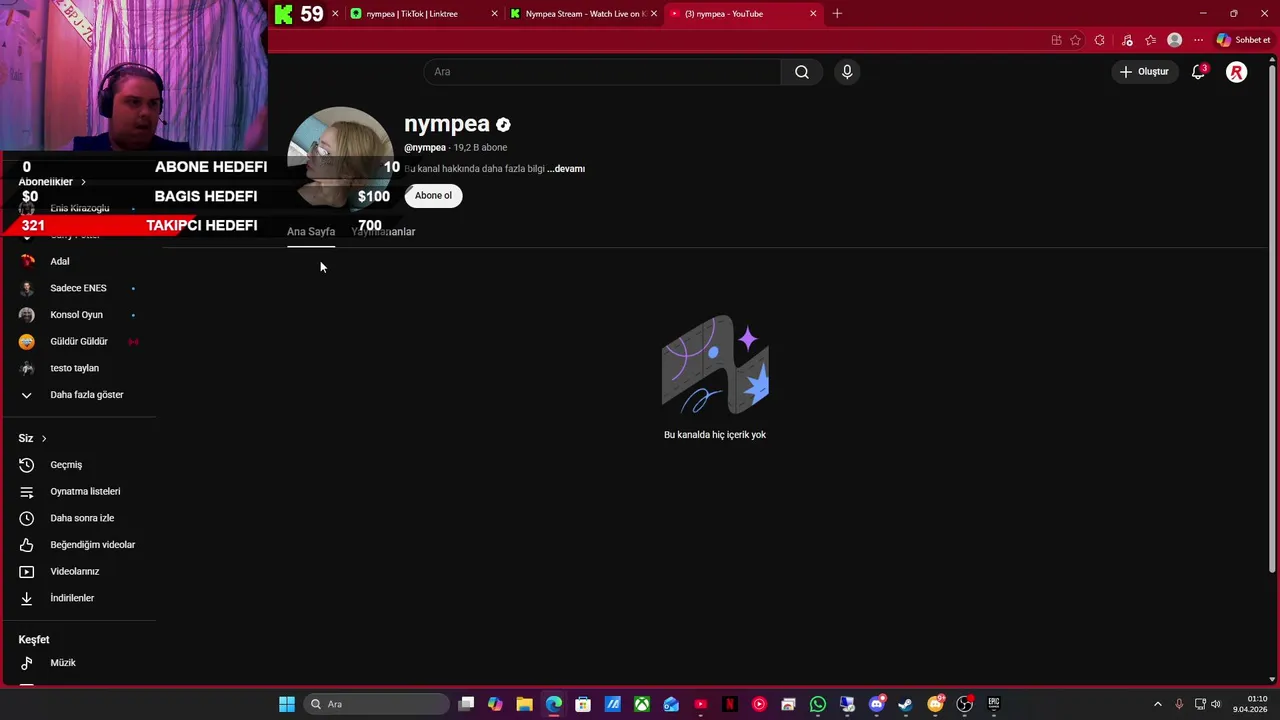Open the favorites list icon

[x=1151, y=40]
